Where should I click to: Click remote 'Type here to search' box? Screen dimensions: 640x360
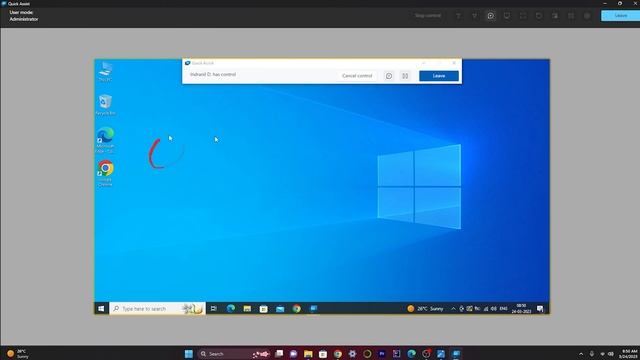[157, 309]
